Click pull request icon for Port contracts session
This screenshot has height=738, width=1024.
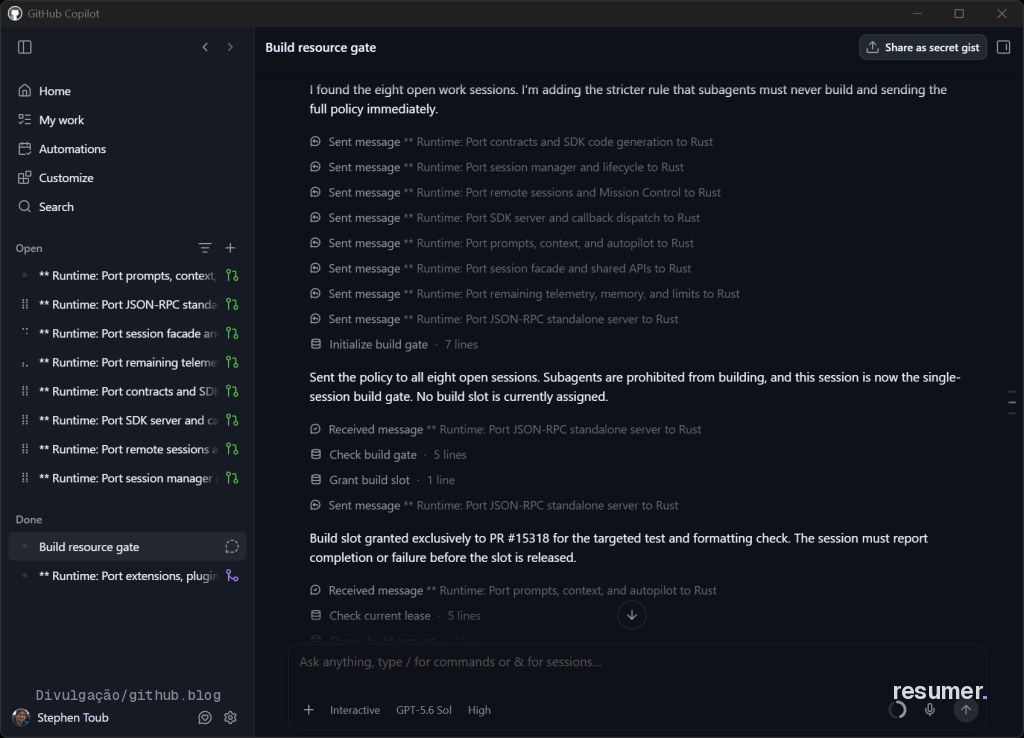[x=232, y=391]
